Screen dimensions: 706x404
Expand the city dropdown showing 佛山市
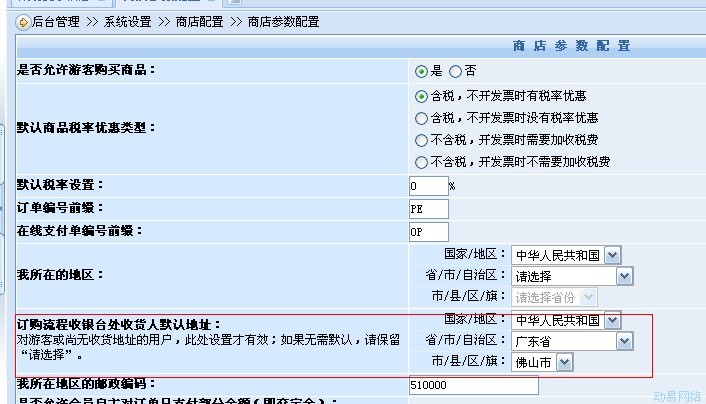[x=542, y=362]
